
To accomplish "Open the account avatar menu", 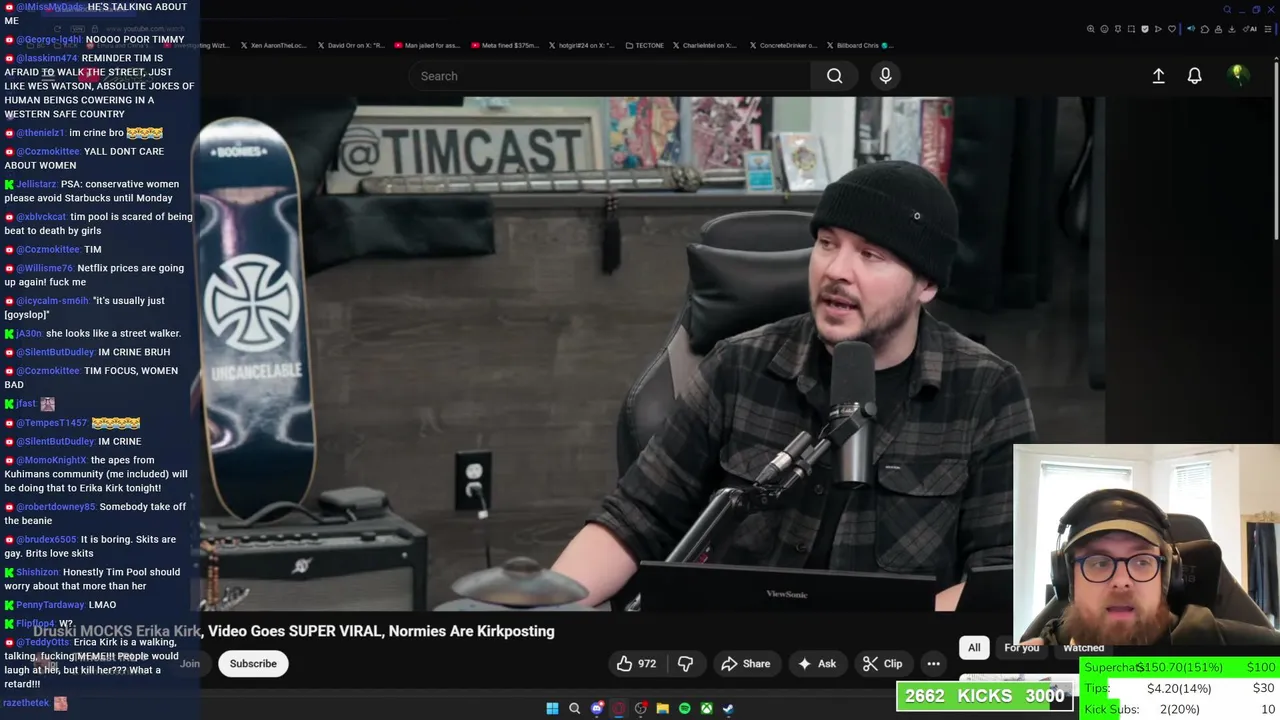I will click(x=1237, y=75).
